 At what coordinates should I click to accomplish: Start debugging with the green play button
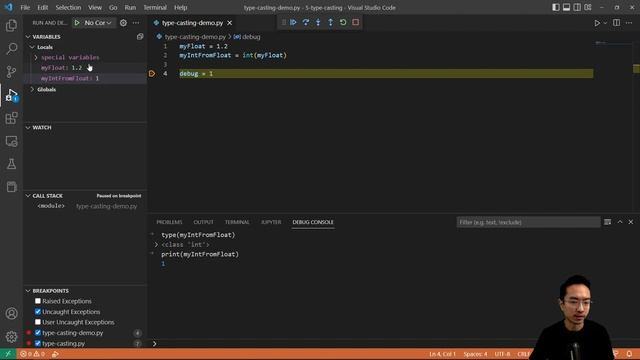coord(77,23)
